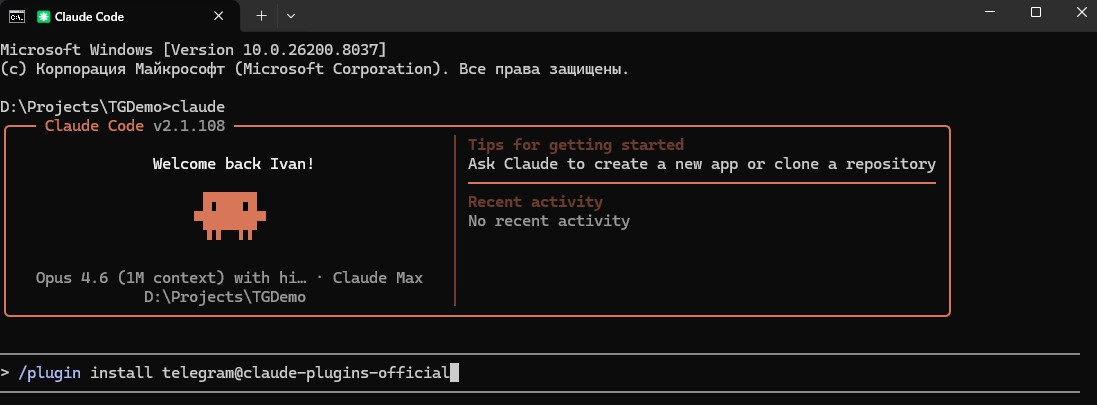Viewport: 1097px width, 405px height.
Task: Maximize the terminal window
Action: pyautogui.click(x=1036, y=13)
